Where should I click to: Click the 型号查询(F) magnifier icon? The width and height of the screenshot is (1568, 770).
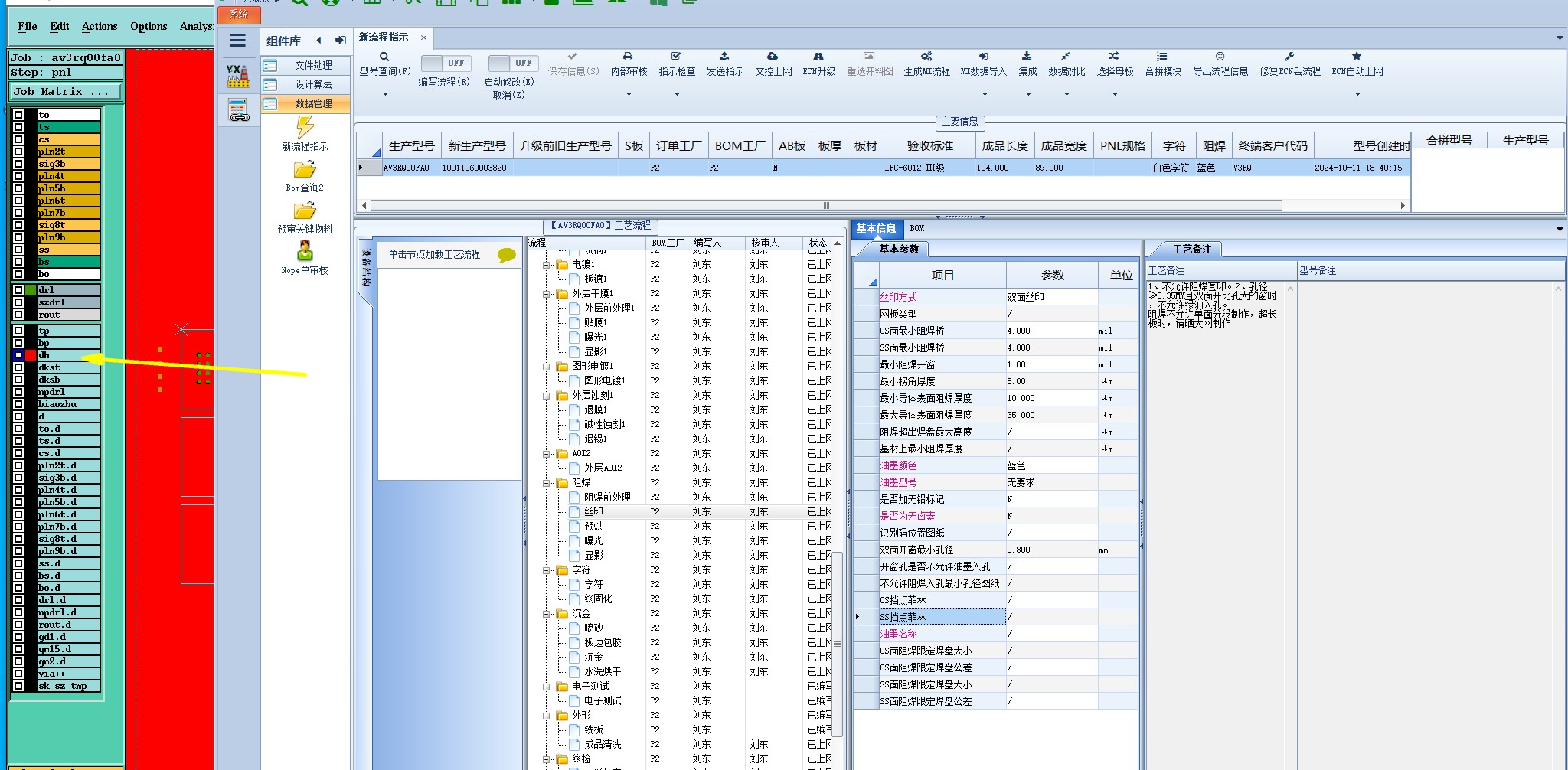(384, 57)
